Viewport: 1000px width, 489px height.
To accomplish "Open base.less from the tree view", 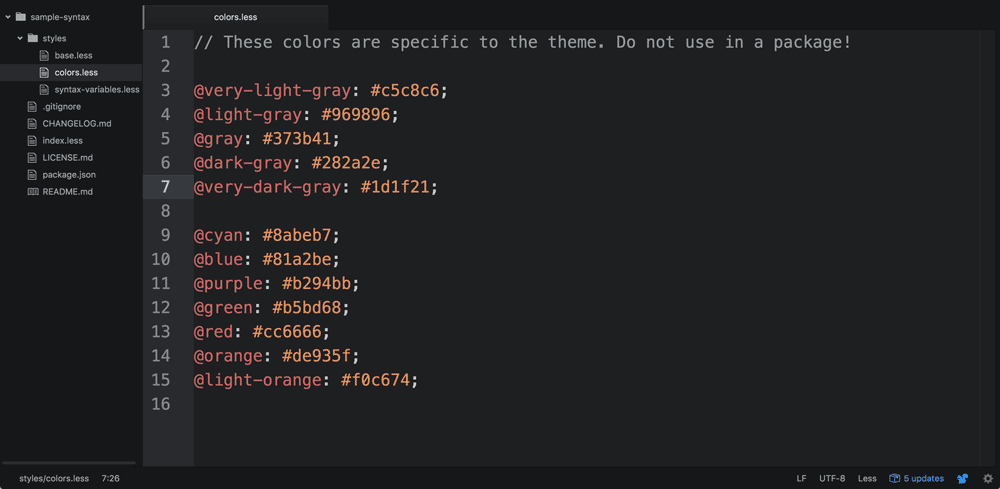I will coord(73,55).
